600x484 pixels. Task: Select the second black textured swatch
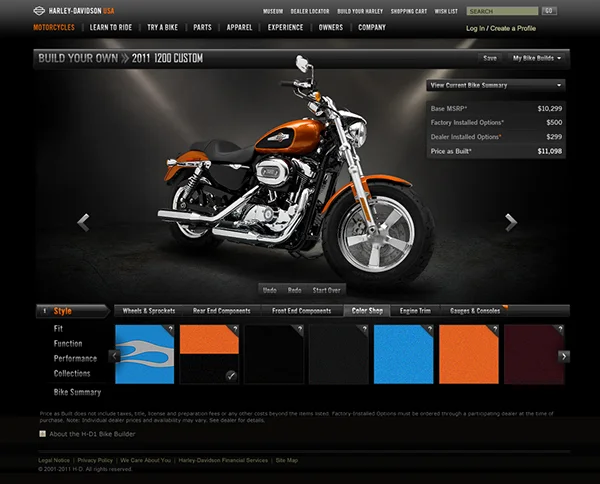[x=339, y=354]
